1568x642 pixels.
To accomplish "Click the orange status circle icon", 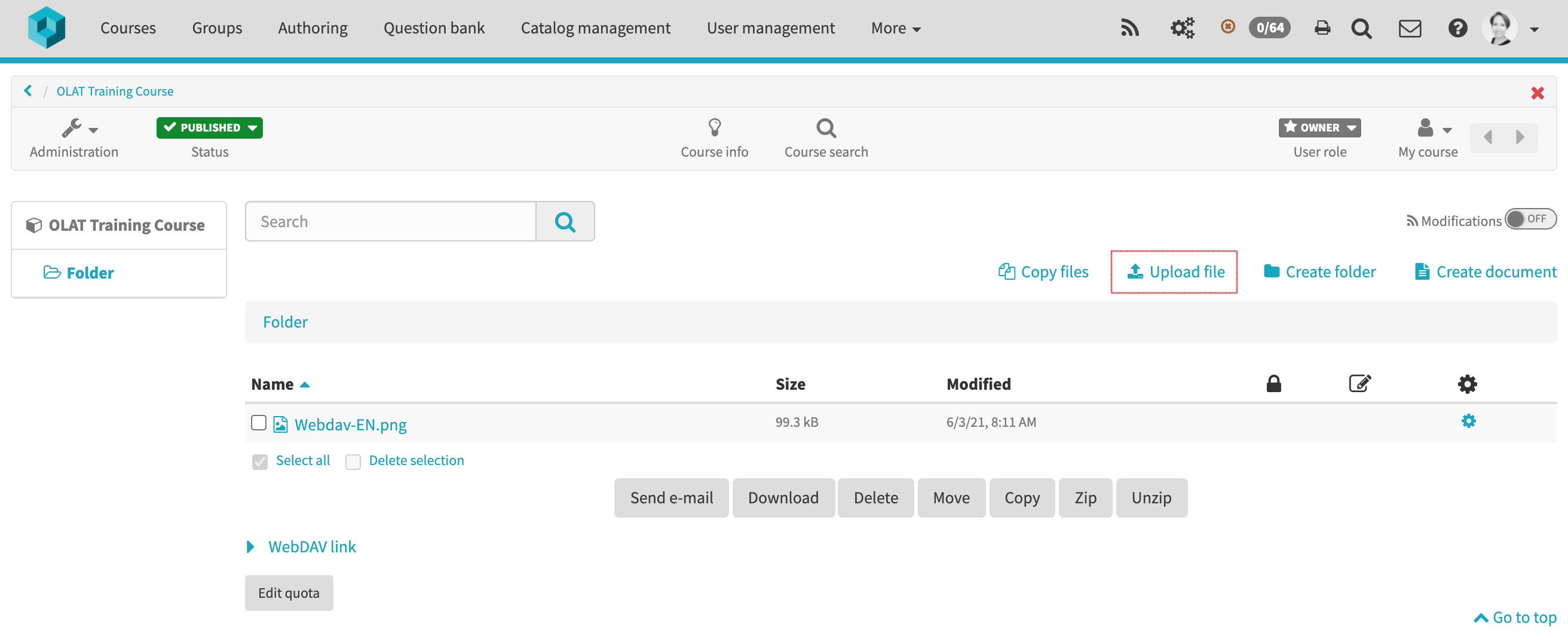I will [x=1228, y=27].
